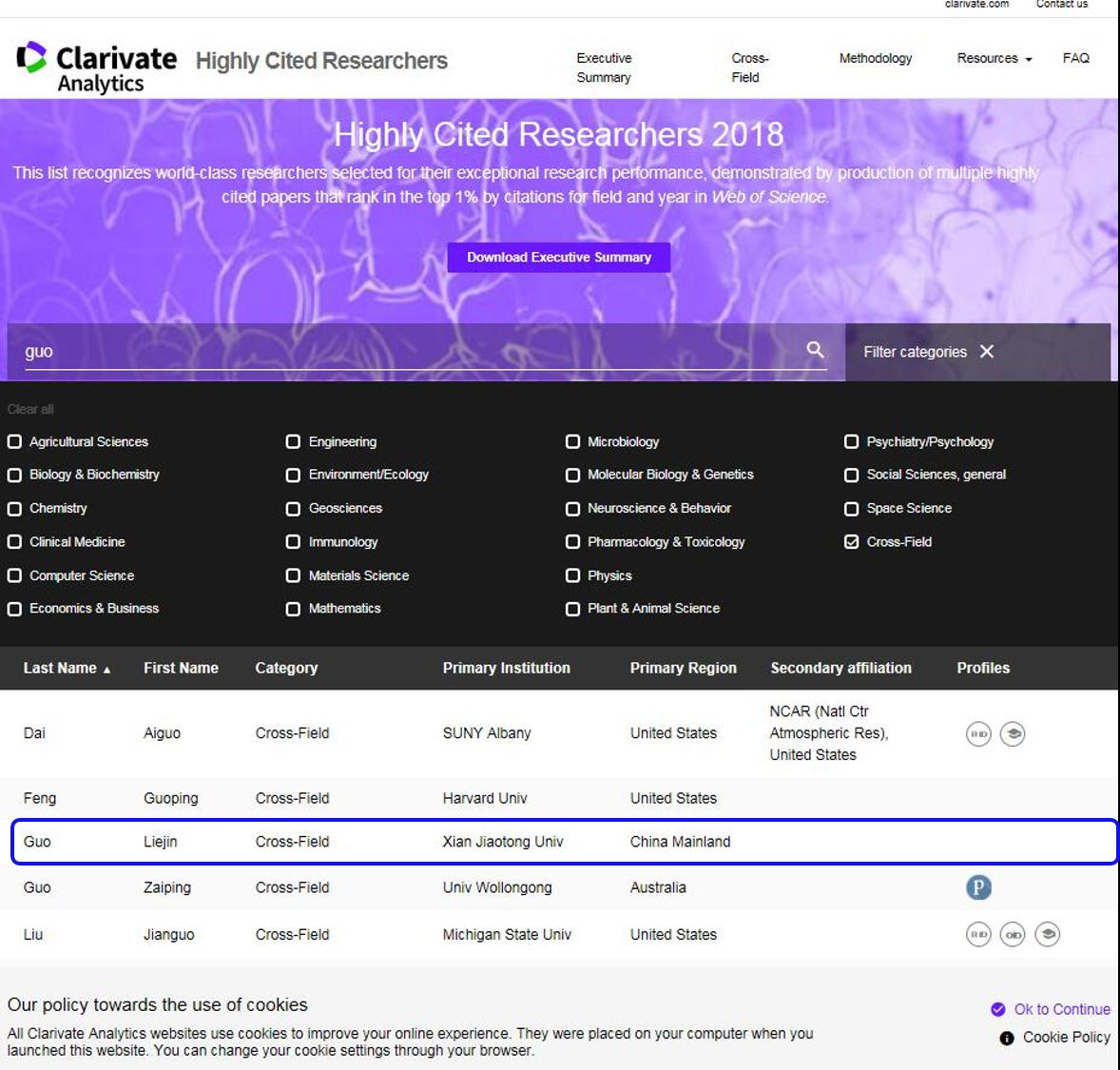
Task: Check the Microbiology checkbox
Action: pos(573,441)
